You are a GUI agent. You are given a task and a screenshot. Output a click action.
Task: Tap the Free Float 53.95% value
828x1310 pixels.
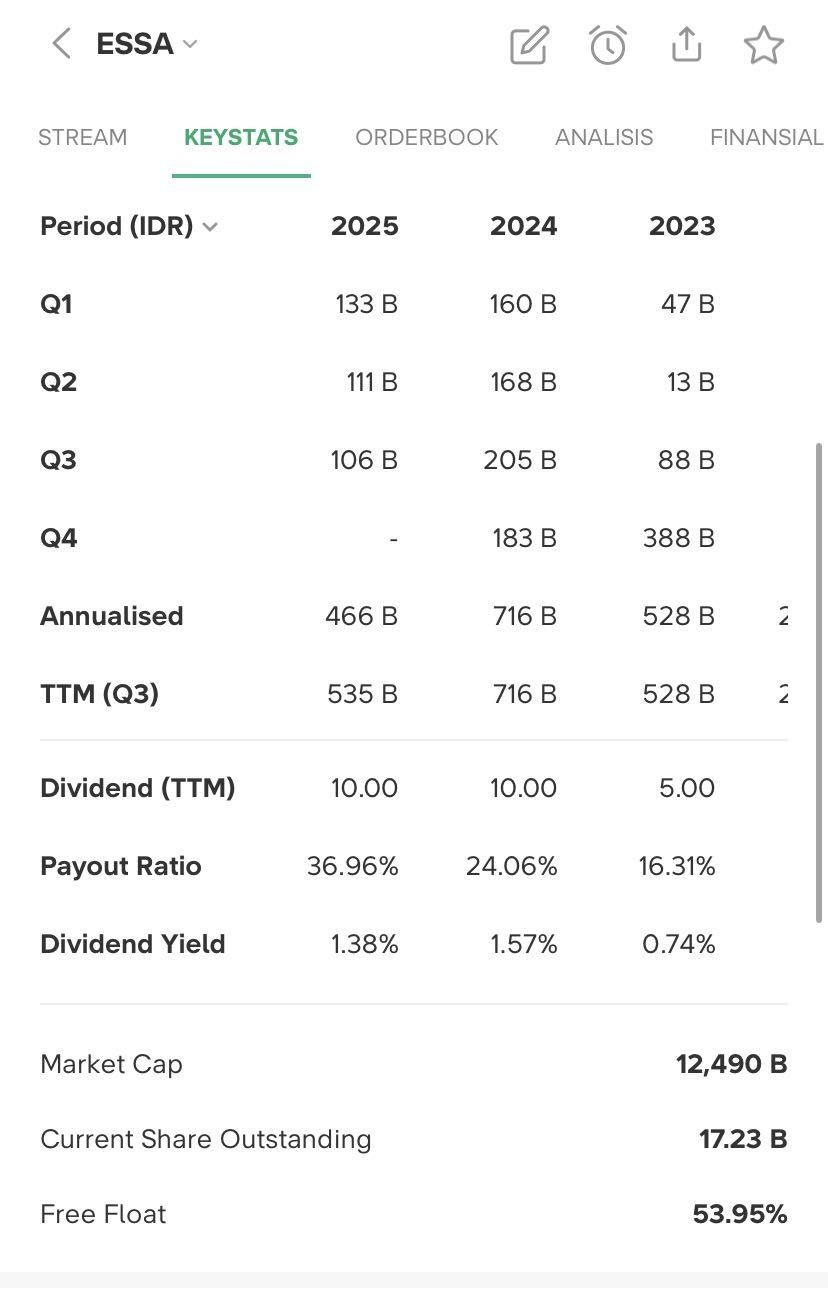pos(739,1214)
